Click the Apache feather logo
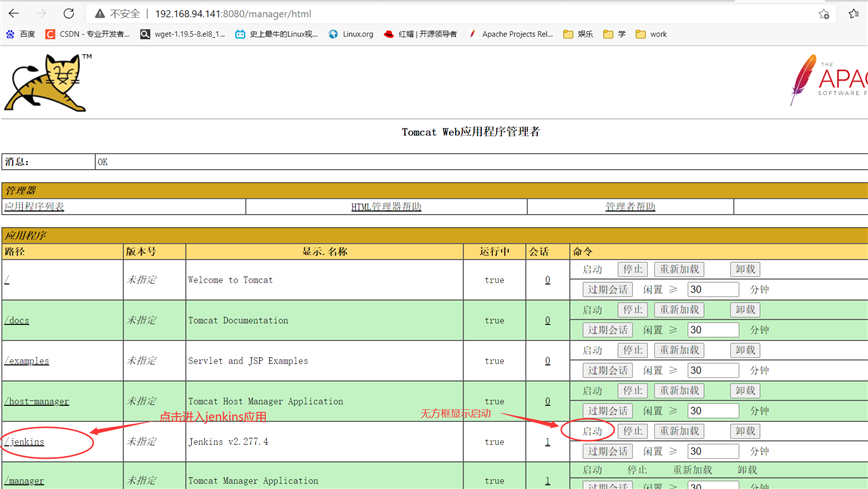Screen dimensions: 868x489 (828, 80)
